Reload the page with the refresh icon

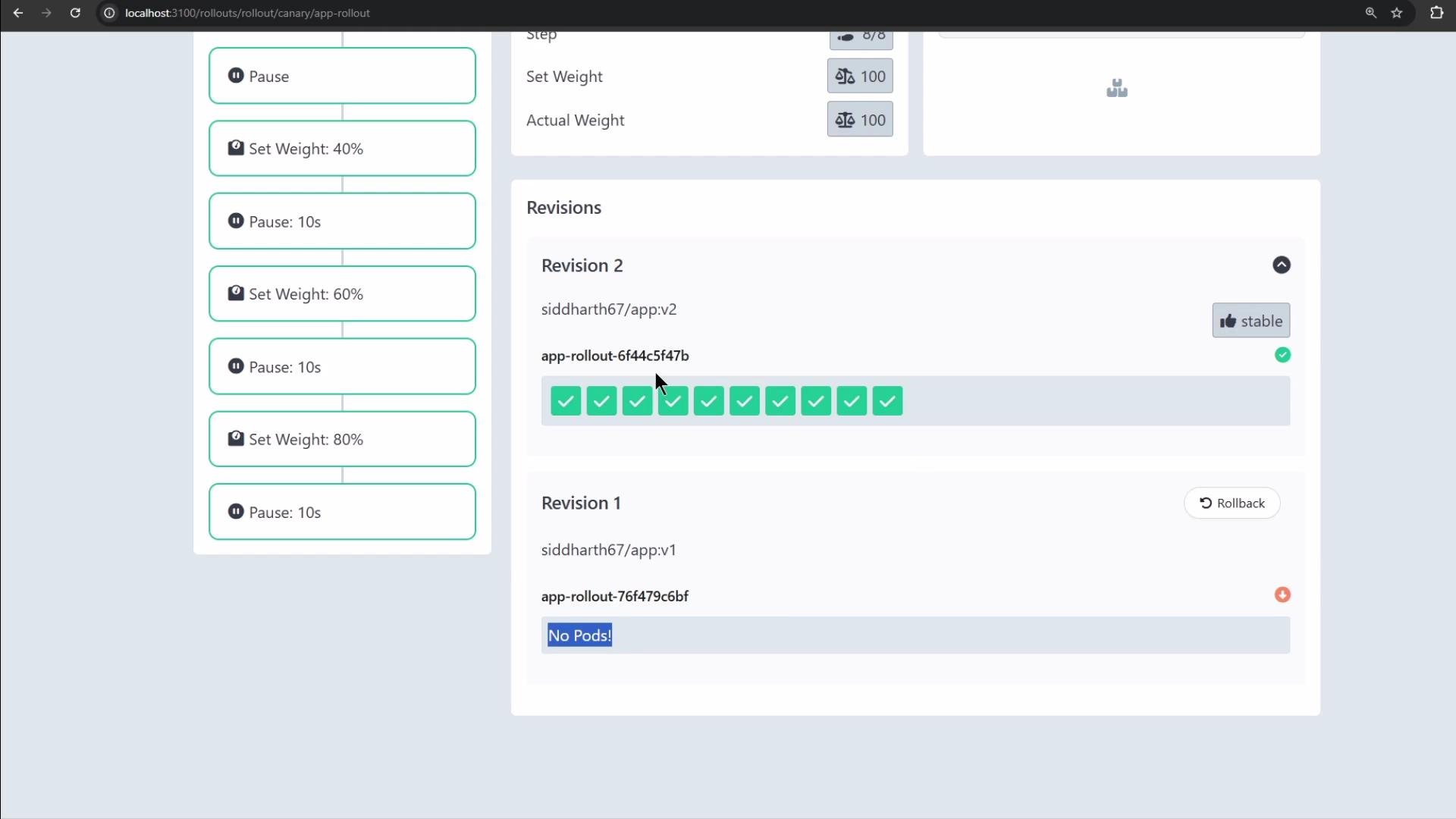coord(75,13)
